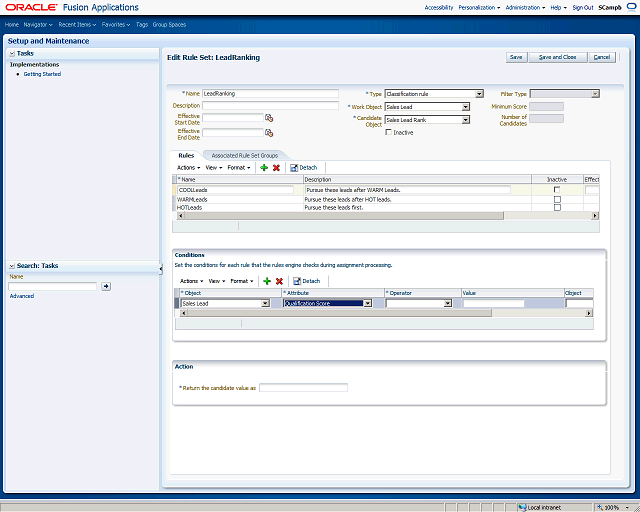
Task: Open Rules table View menu
Action: 214,168
